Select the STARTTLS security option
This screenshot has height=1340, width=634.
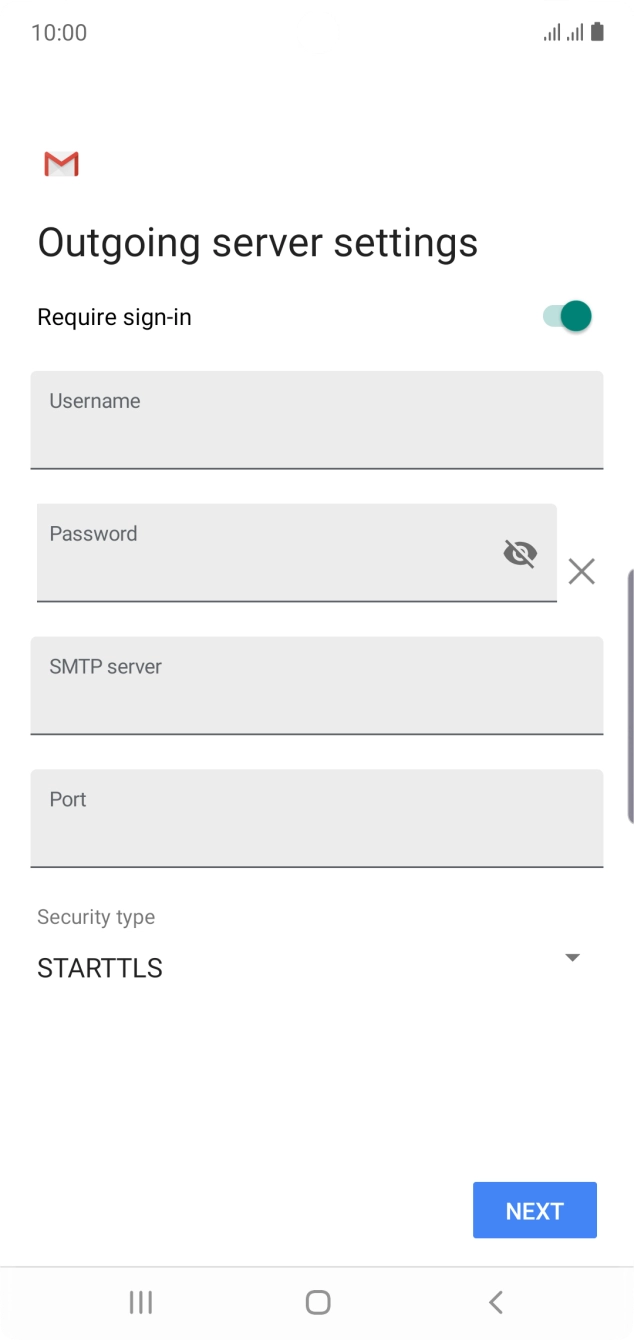tap(100, 968)
